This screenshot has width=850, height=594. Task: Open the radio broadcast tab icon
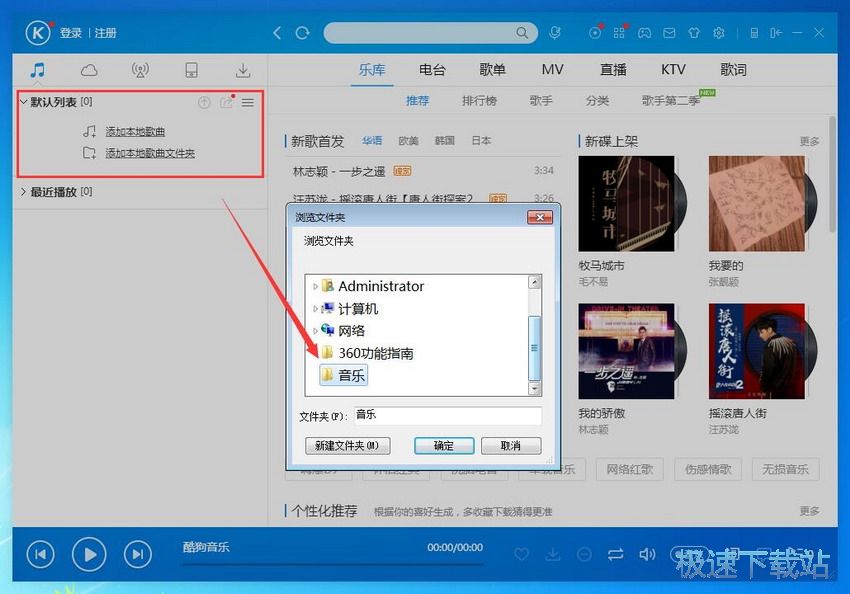pyautogui.click(x=140, y=70)
